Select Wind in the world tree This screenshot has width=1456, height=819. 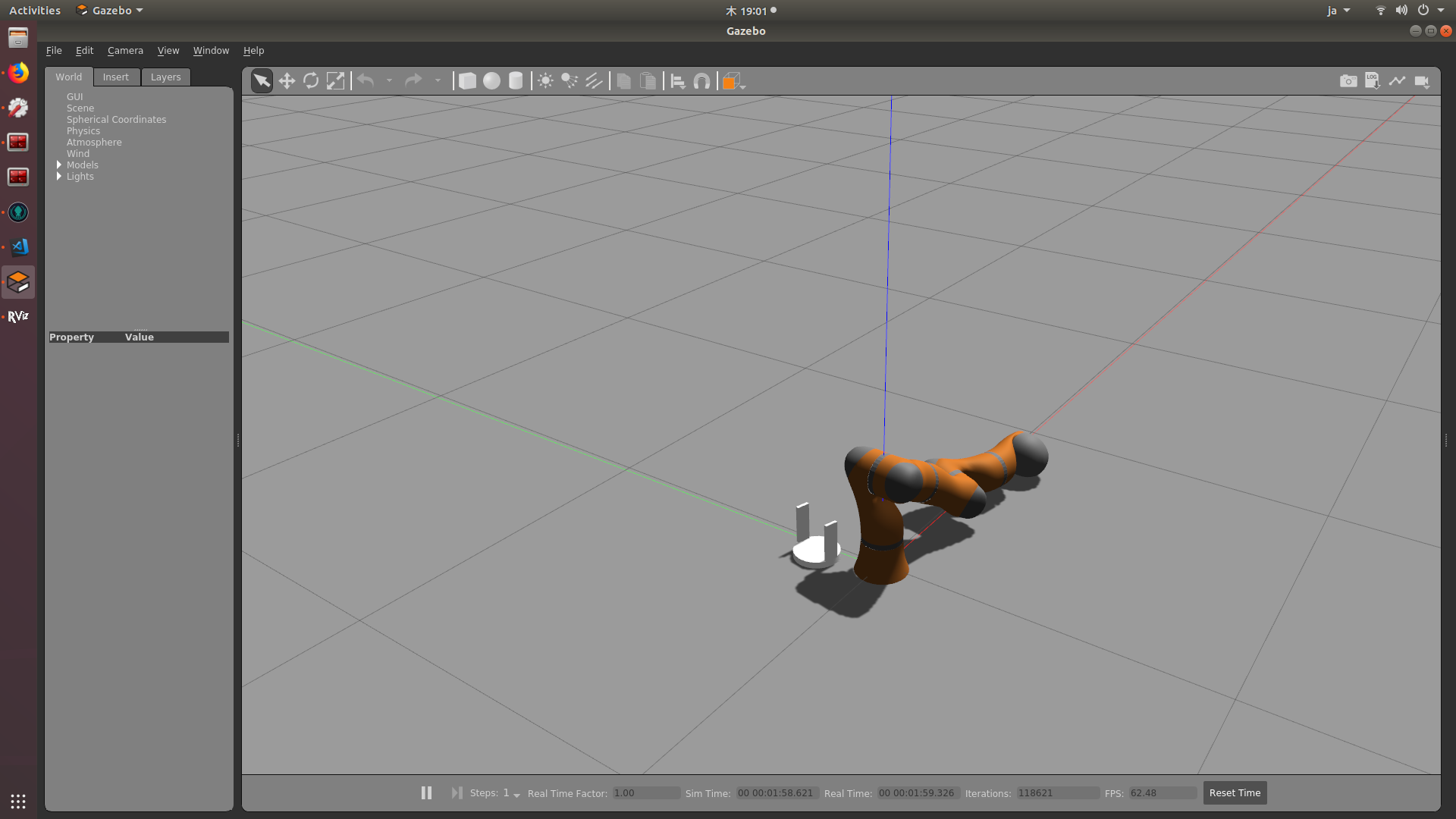point(78,153)
